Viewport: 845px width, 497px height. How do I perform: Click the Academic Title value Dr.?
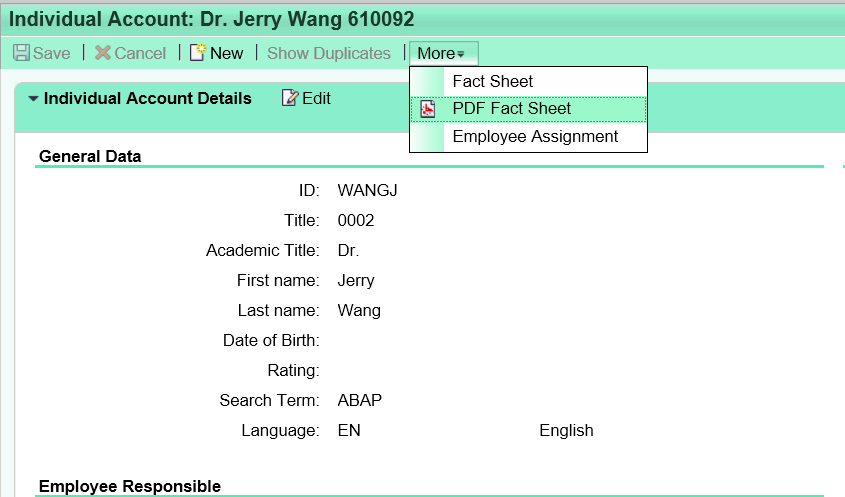(x=348, y=251)
